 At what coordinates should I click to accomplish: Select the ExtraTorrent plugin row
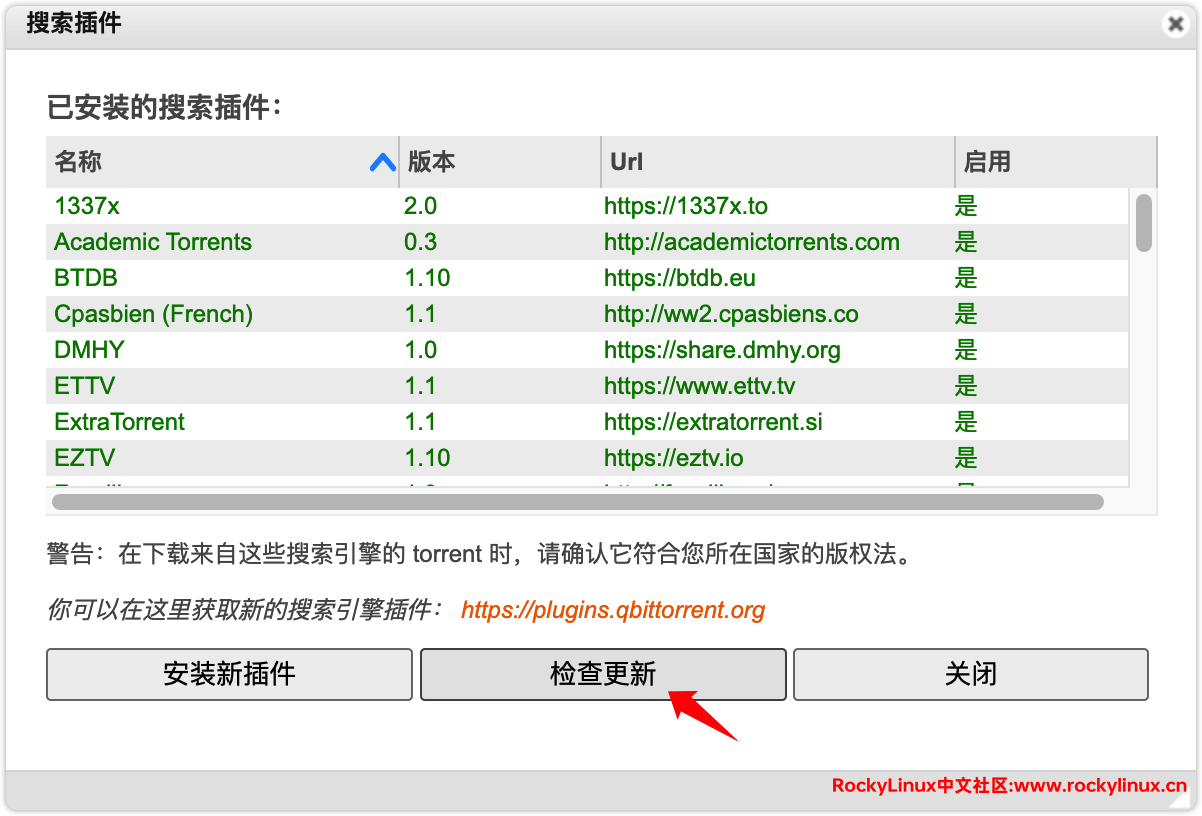(x=119, y=422)
